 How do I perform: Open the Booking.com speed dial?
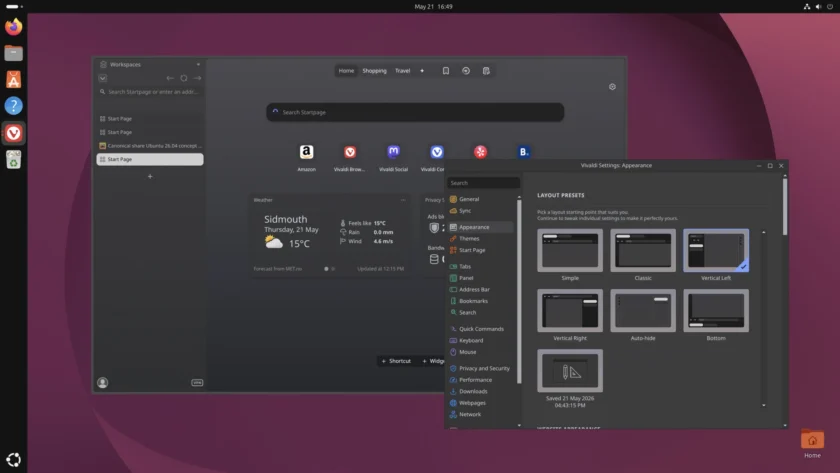tap(524, 152)
